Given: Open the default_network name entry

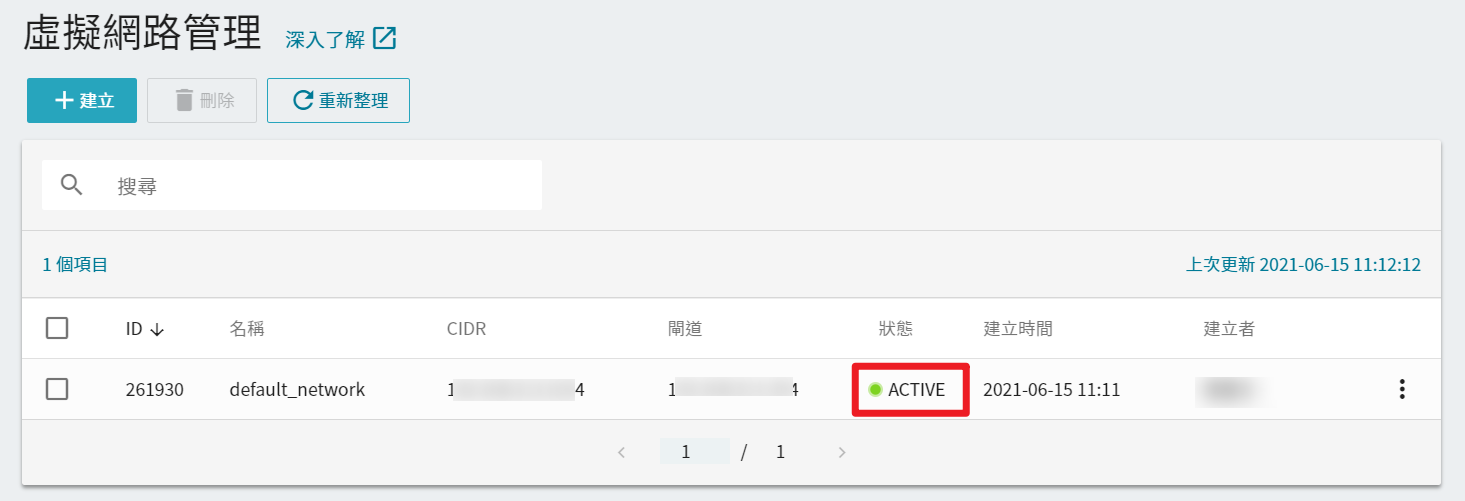Looking at the screenshot, I should 297,390.
